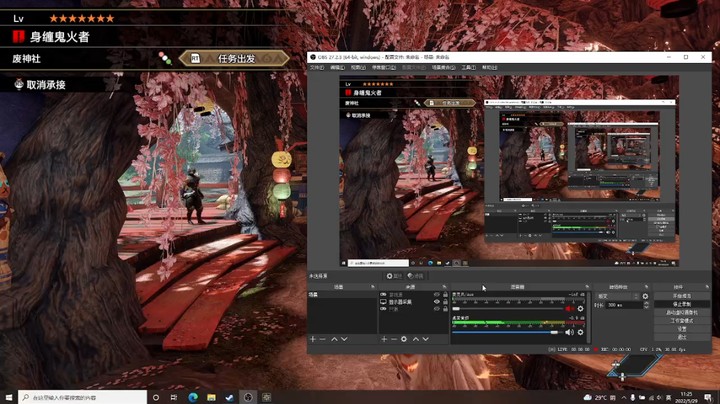
Task: Click 开始推流 start streaming button
Action: [x=681, y=296]
